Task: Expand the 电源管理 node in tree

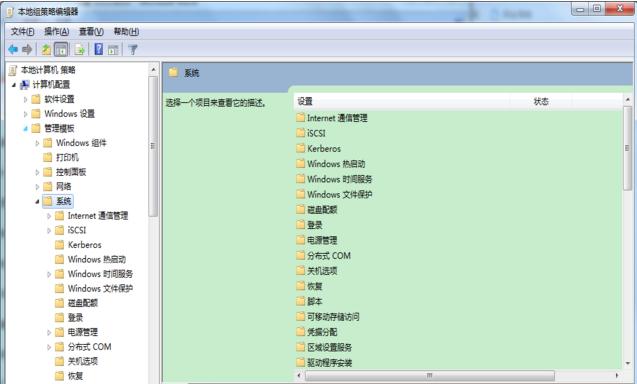Action: (49, 332)
